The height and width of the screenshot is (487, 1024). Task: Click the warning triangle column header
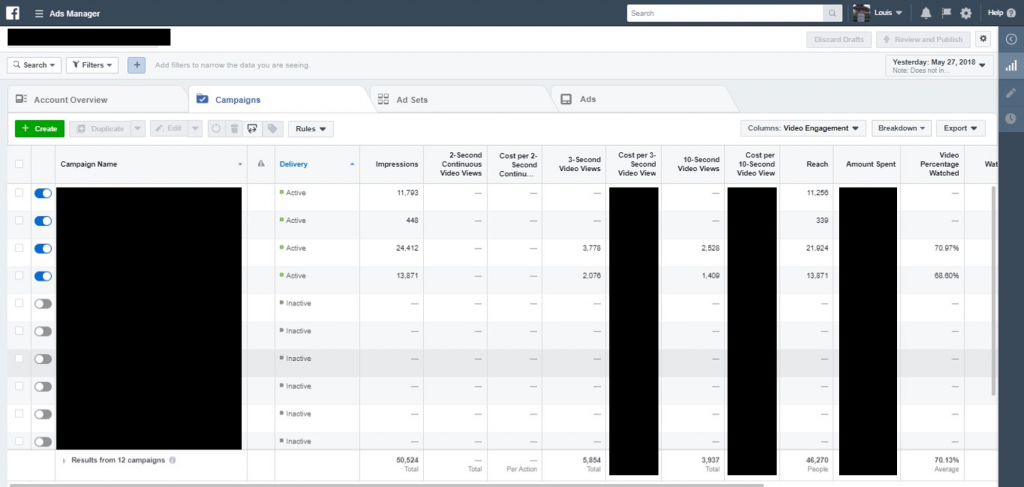[261, 165]
